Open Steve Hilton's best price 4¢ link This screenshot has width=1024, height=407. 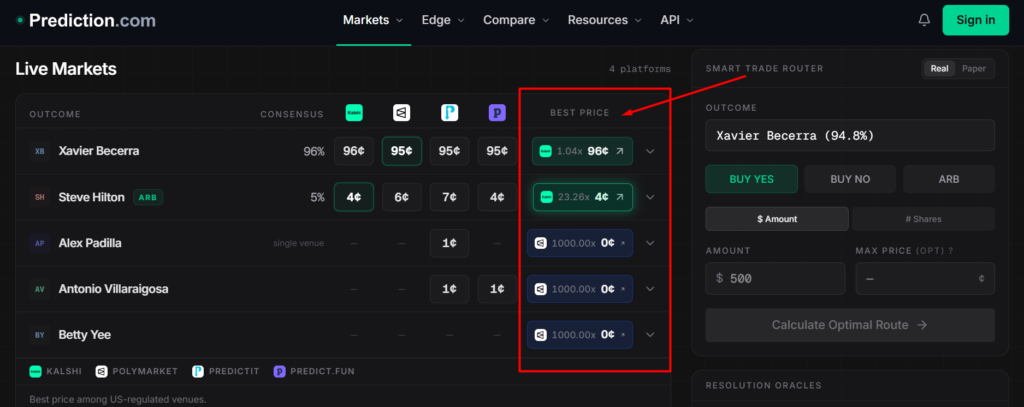[582, 197]
